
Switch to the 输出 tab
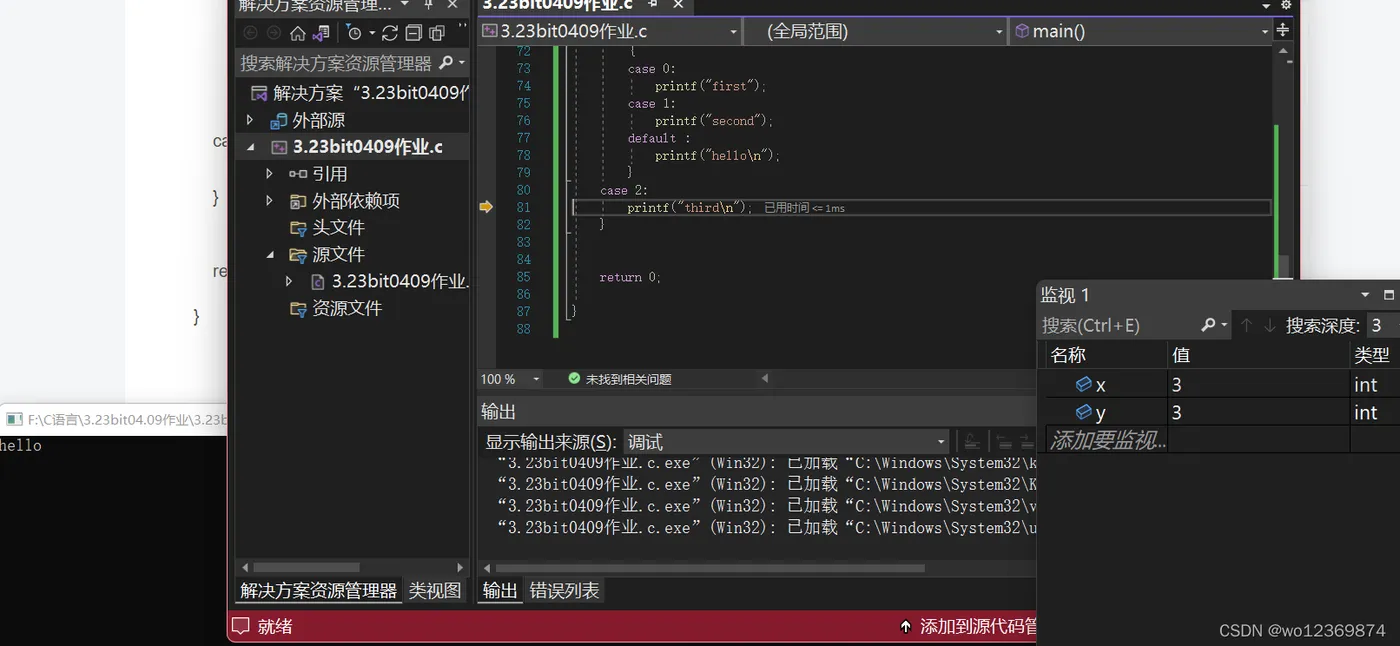pos(500,591)
